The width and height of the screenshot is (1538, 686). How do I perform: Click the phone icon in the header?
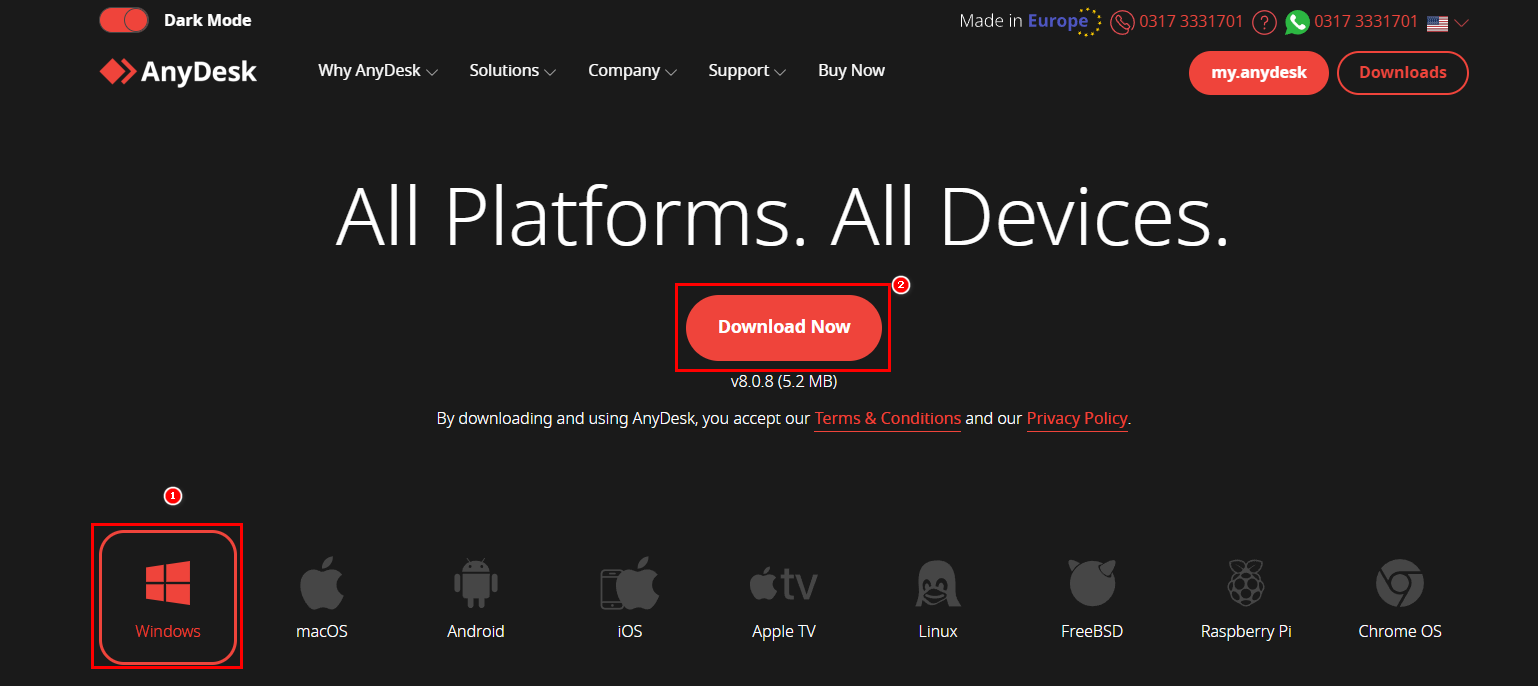tap(1122, 22)
